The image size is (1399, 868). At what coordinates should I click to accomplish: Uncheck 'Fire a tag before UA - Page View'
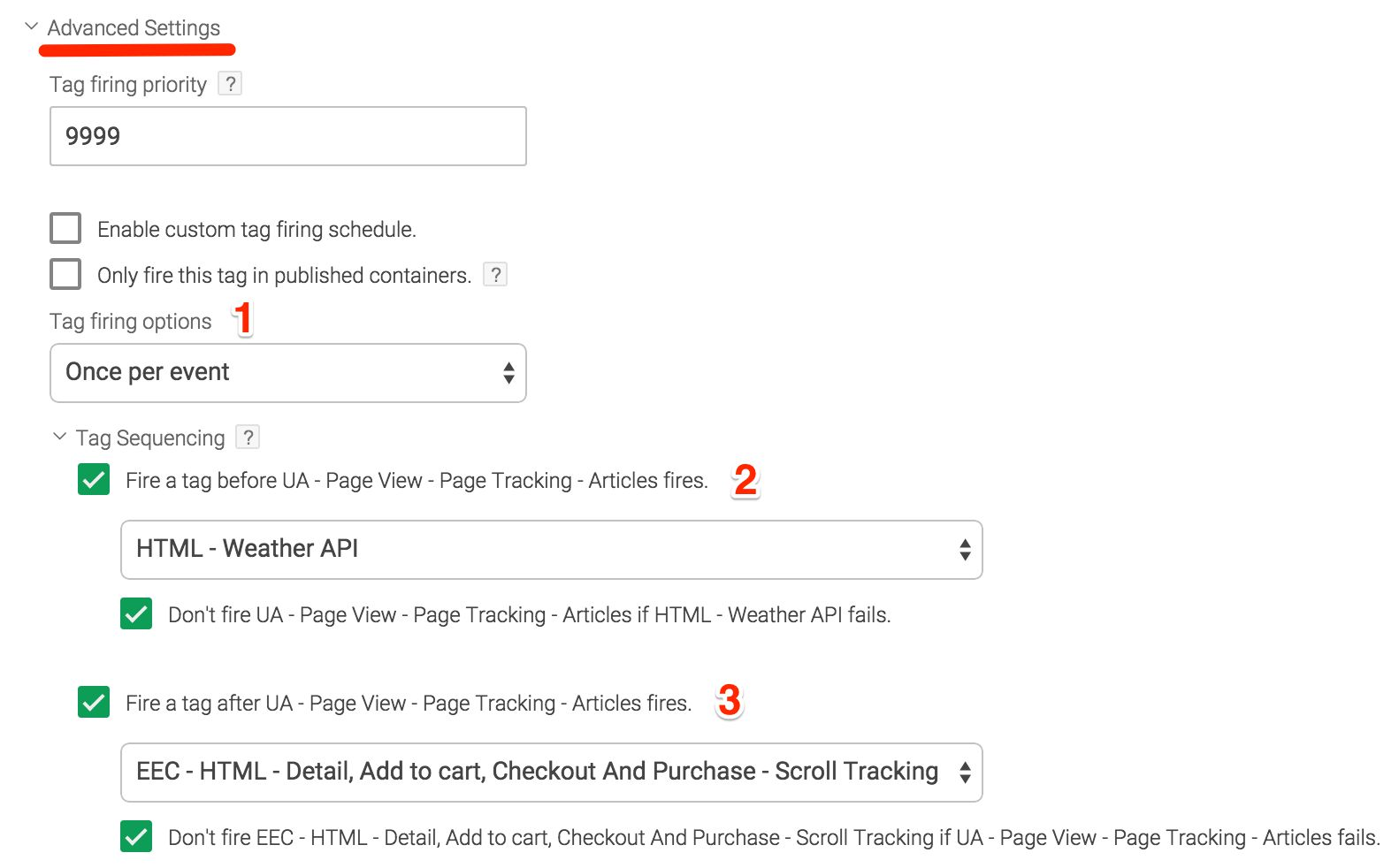click(94, 480)
